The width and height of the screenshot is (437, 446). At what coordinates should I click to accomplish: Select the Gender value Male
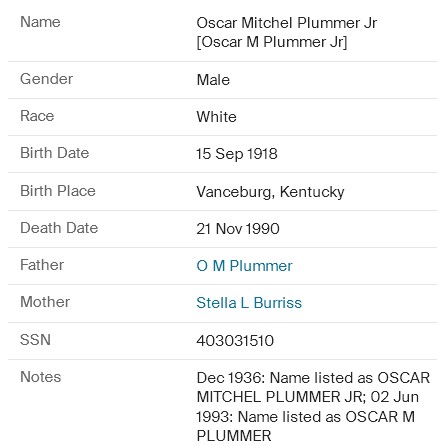[x=213, y=80]
